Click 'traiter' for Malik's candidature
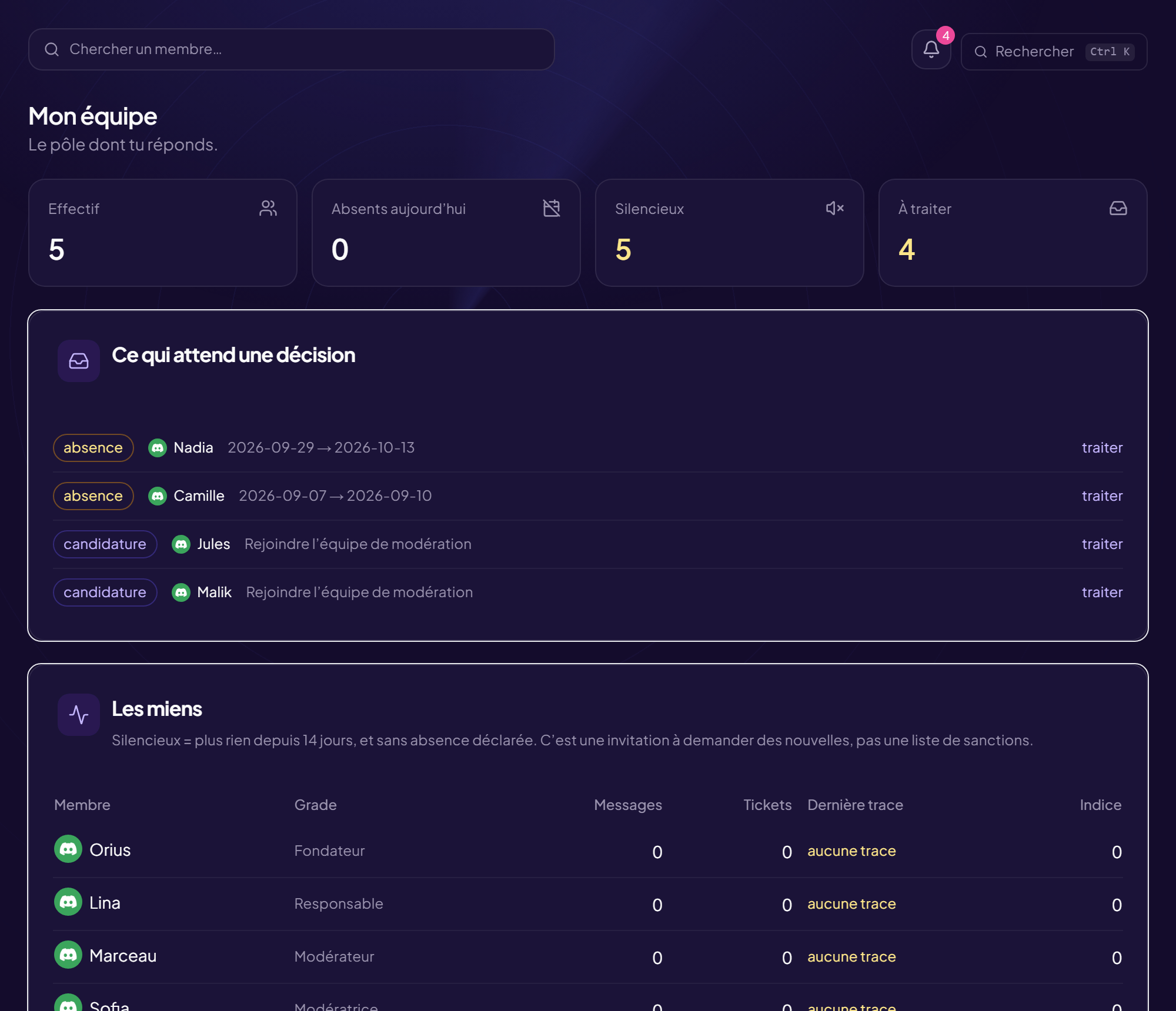This screenshot has height=1011, width=1176. click(x=1102, y=592)
